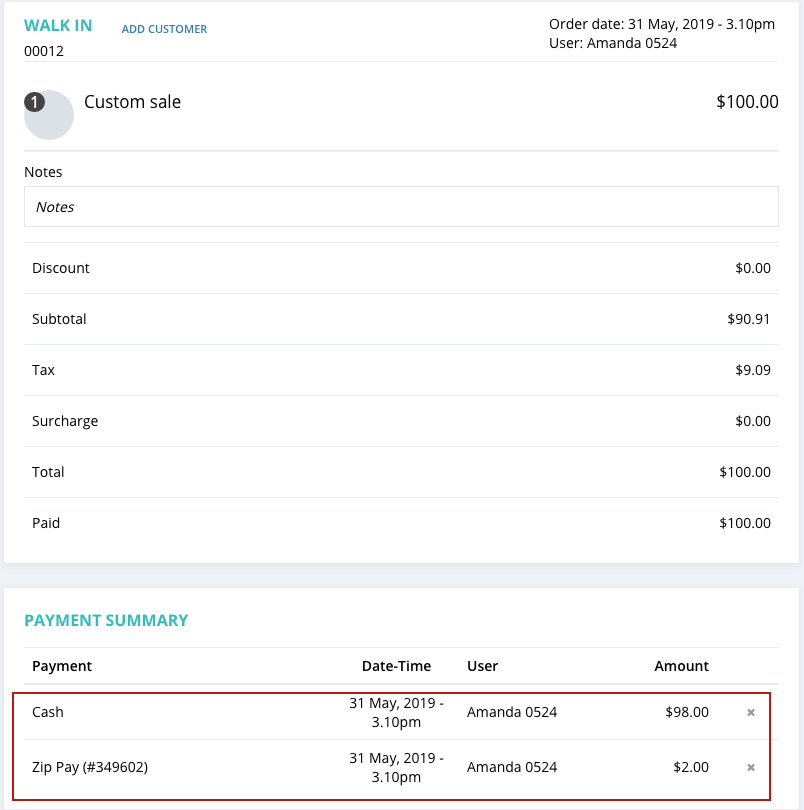Click the Date-Time column header
The height and width of the screenshot is (810, 804).
396,666
